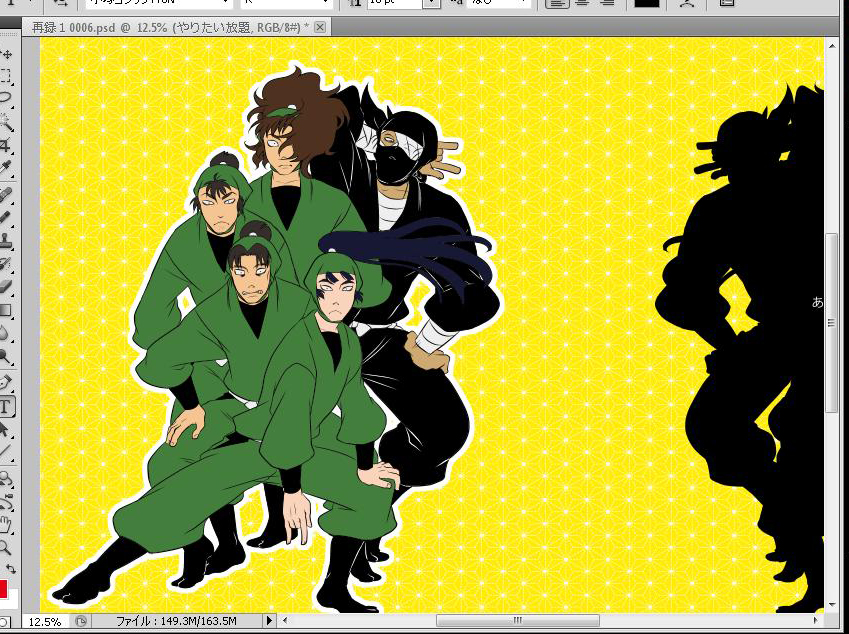This screenshot has width=849, height=634.
Task: Toggle text orientation in options bar
Action: pos(59,3)
